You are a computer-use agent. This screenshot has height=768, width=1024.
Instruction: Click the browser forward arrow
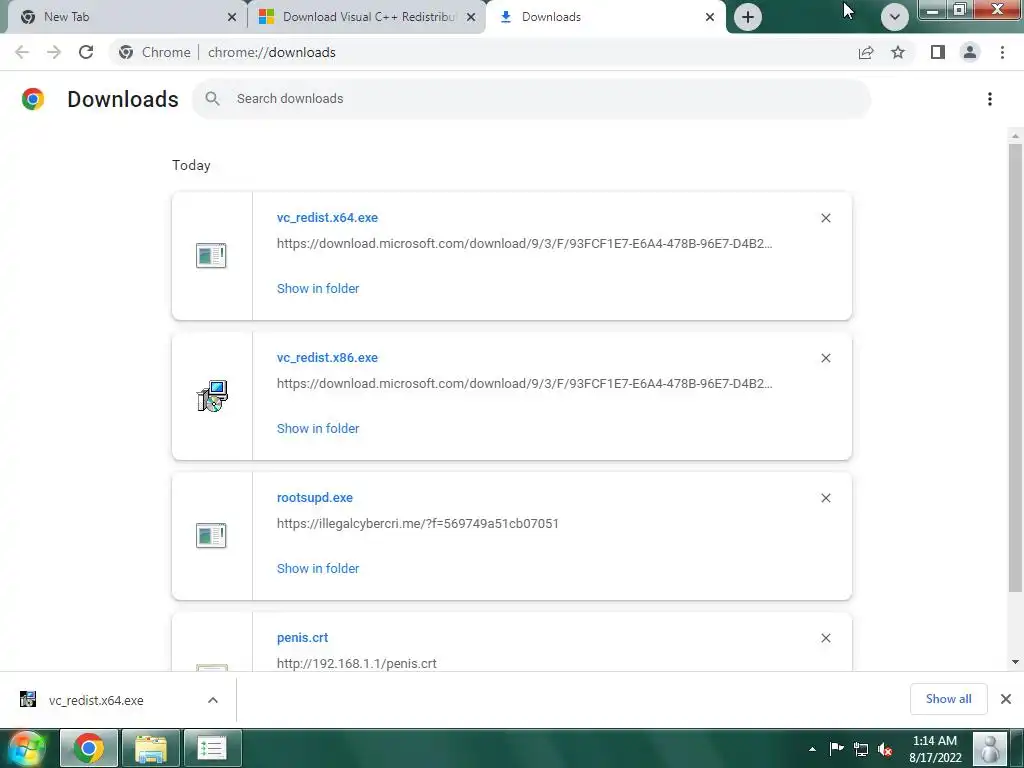(54, 52)
